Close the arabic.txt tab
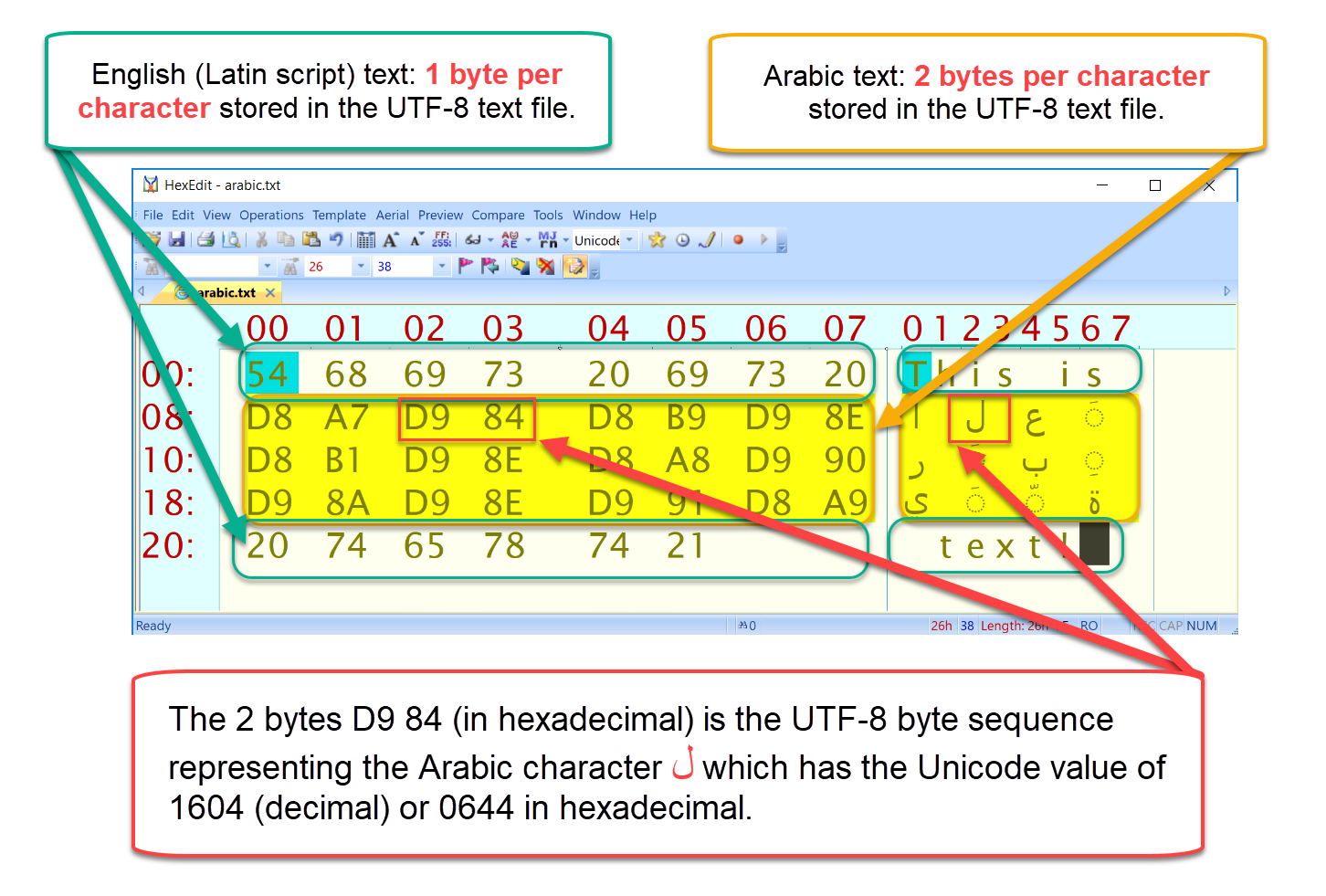1326x896 pixels. 270,293
